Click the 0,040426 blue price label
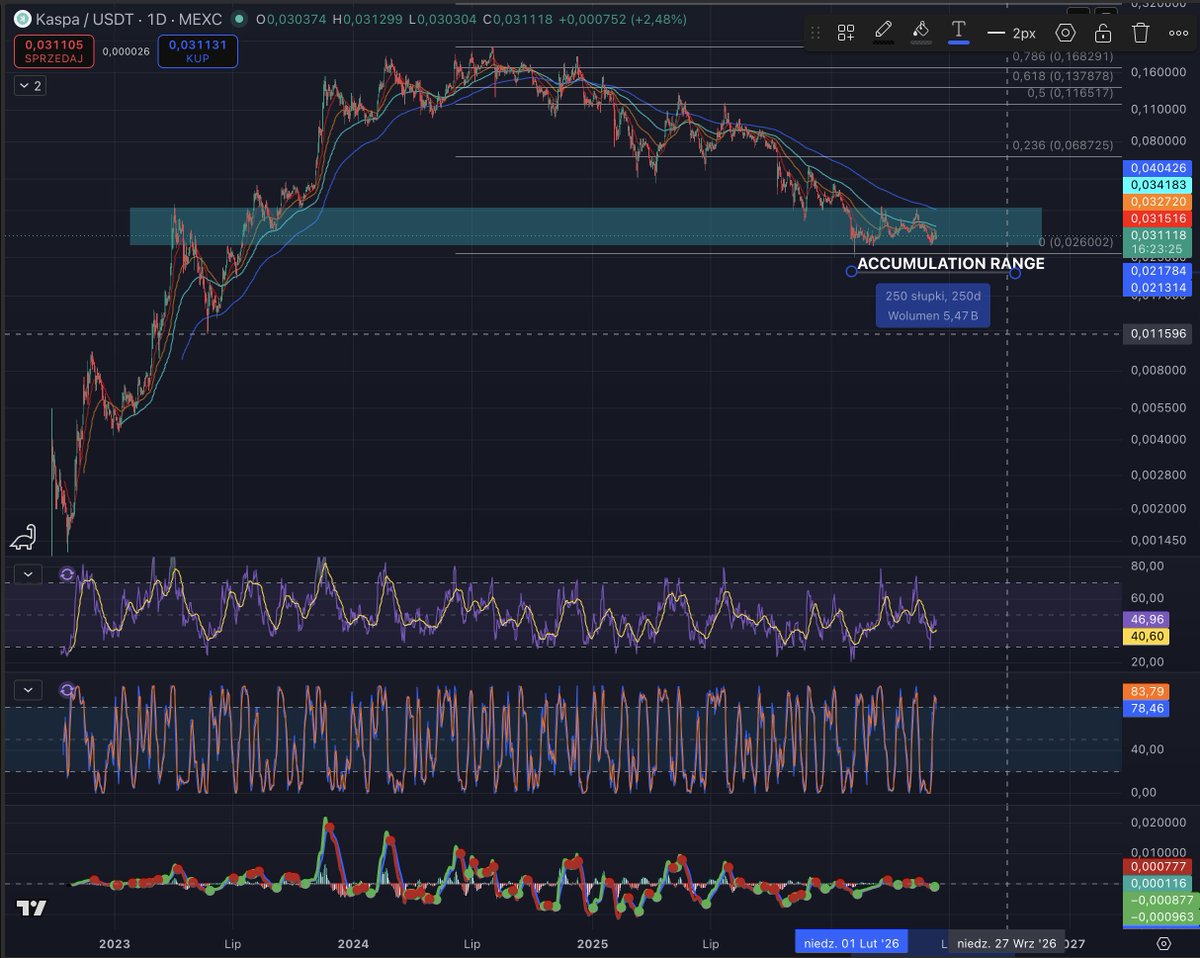 tap(1160, 168)
